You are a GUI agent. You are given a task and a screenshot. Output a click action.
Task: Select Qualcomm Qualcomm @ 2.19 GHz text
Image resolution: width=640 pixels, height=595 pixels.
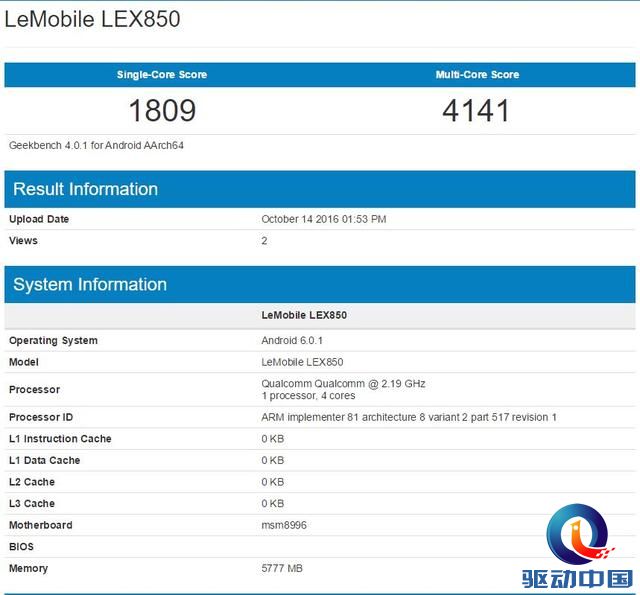[x=343, y=384]
